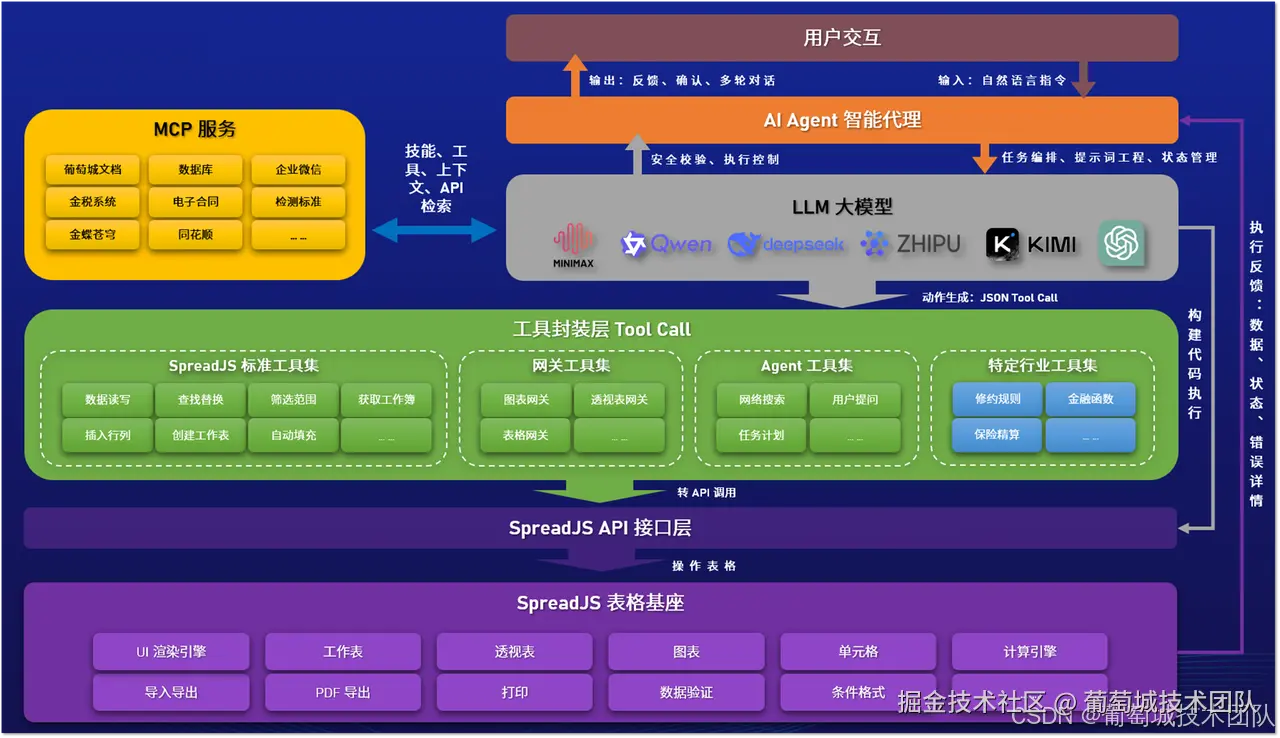Select the 用户提问 box
The height and width of the screenshot is (738, 1280).
(x=855, y=399)
